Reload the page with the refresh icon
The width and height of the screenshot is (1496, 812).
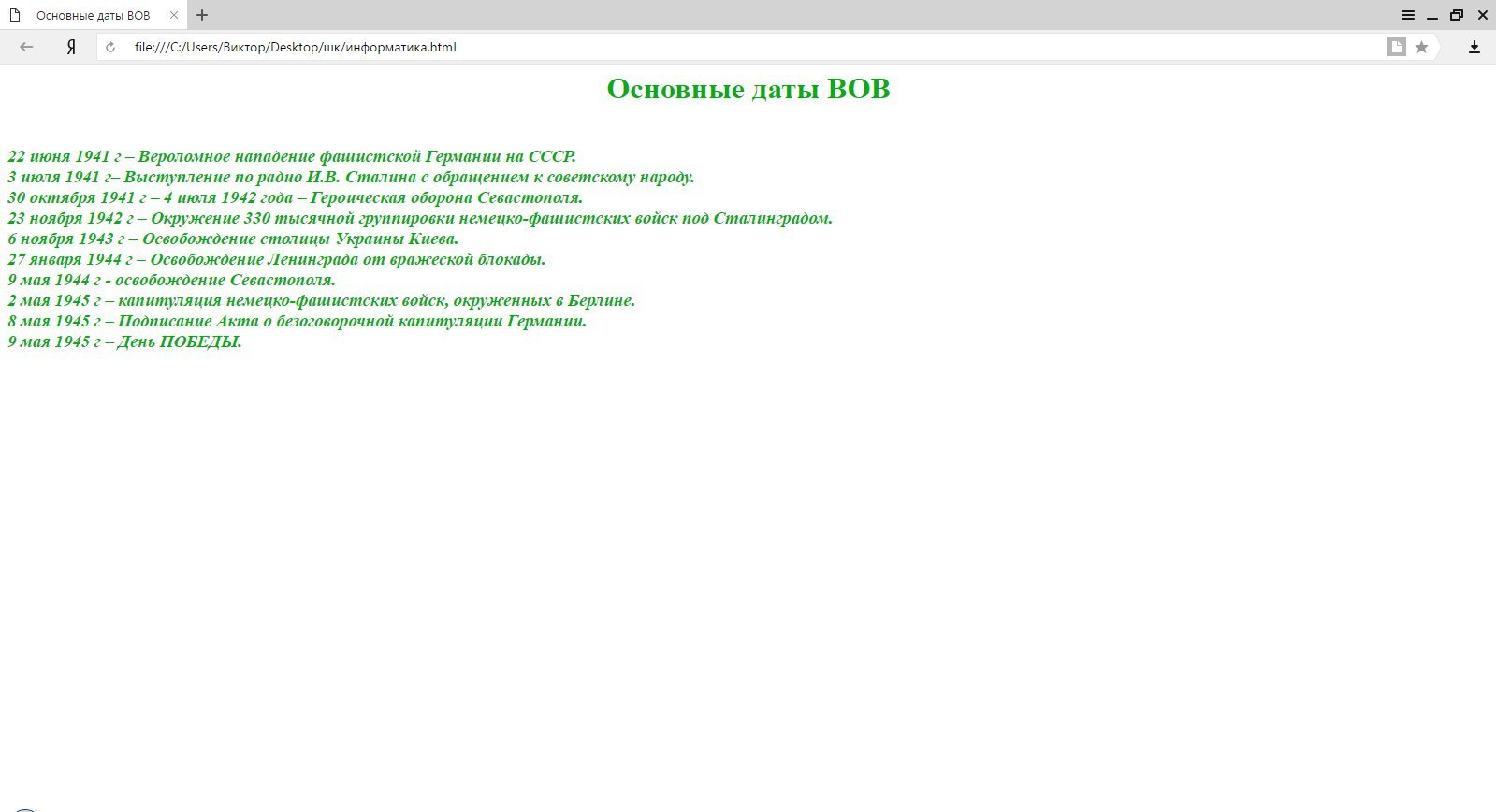point(110,47)
